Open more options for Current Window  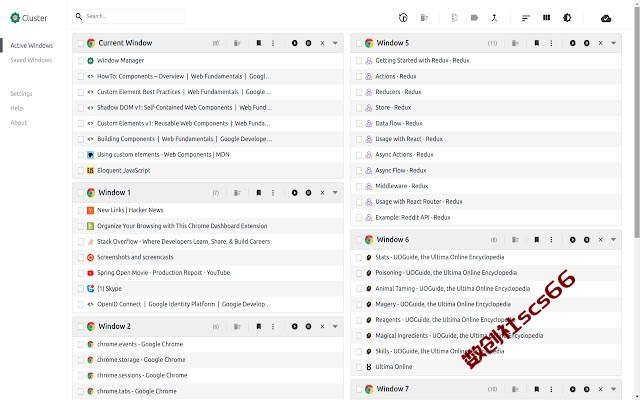coord(273,43)
